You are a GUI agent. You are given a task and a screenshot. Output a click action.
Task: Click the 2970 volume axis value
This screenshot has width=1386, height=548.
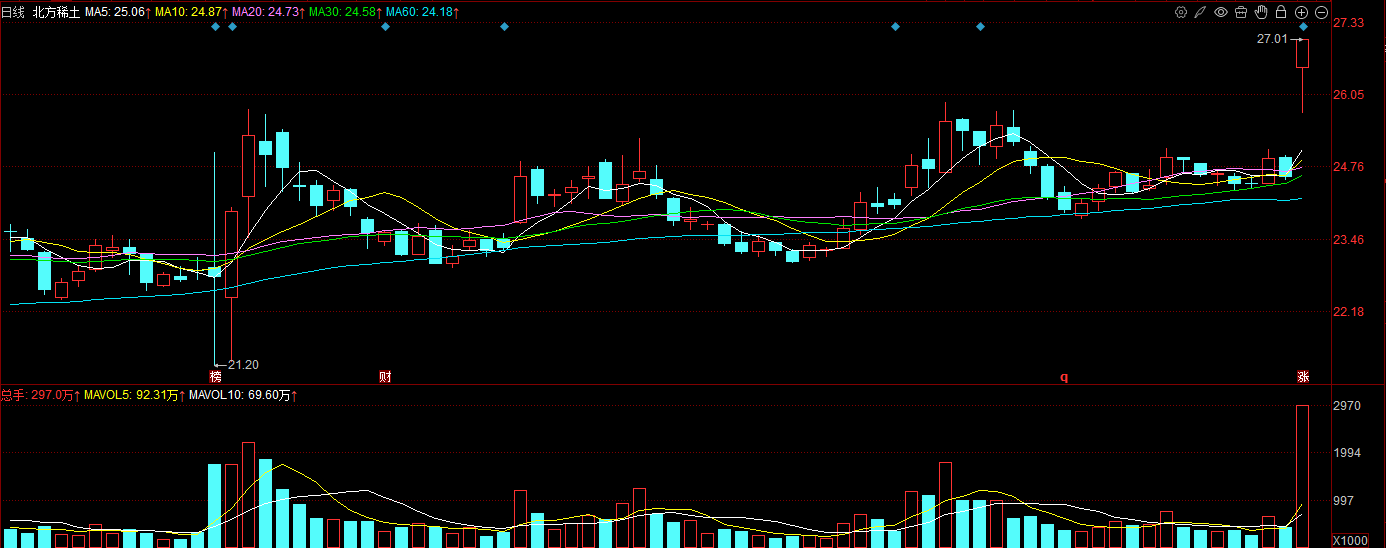pos(1347,406)
